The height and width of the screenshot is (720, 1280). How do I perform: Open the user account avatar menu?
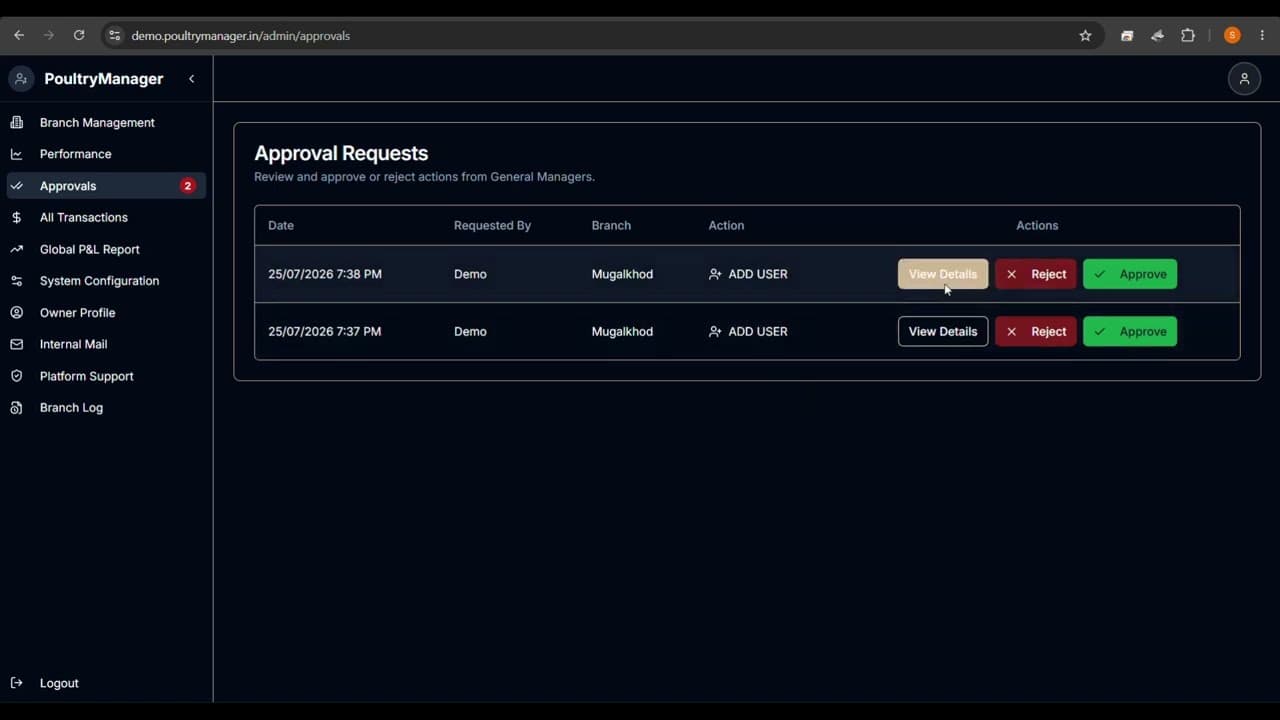[x=1244, y=79]
